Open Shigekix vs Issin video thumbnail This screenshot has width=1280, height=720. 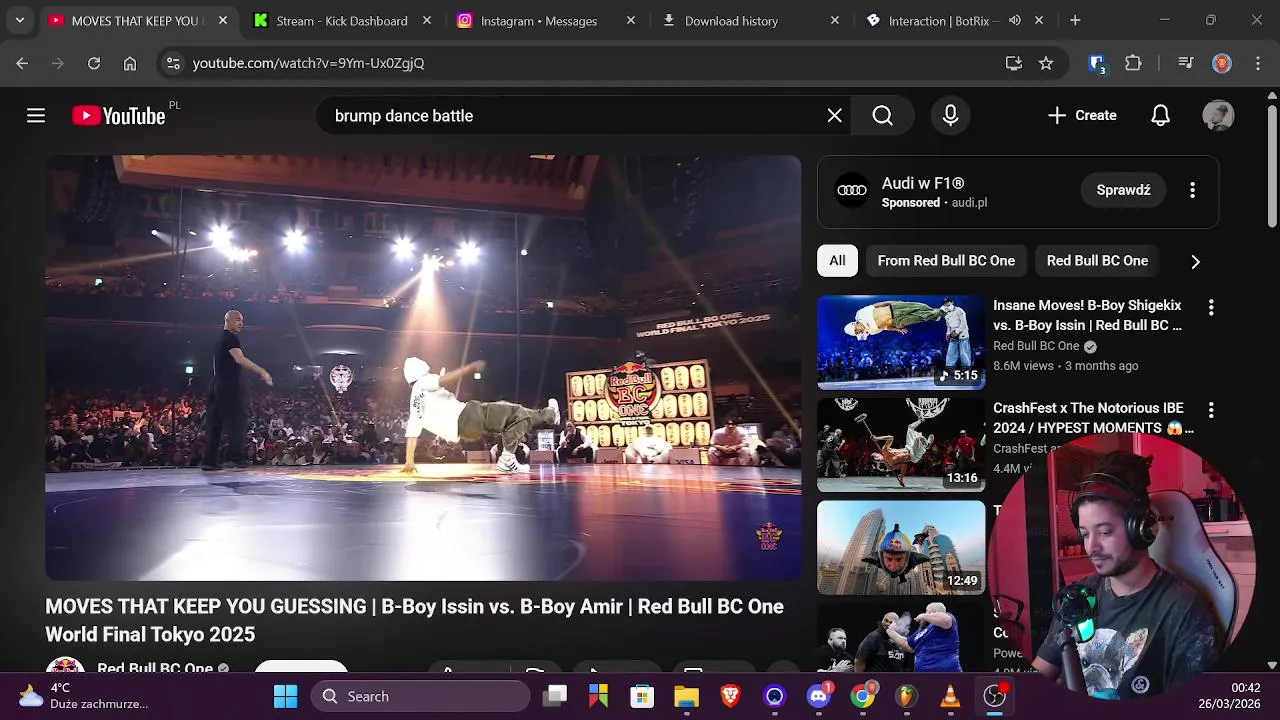(x=901, y=342)
